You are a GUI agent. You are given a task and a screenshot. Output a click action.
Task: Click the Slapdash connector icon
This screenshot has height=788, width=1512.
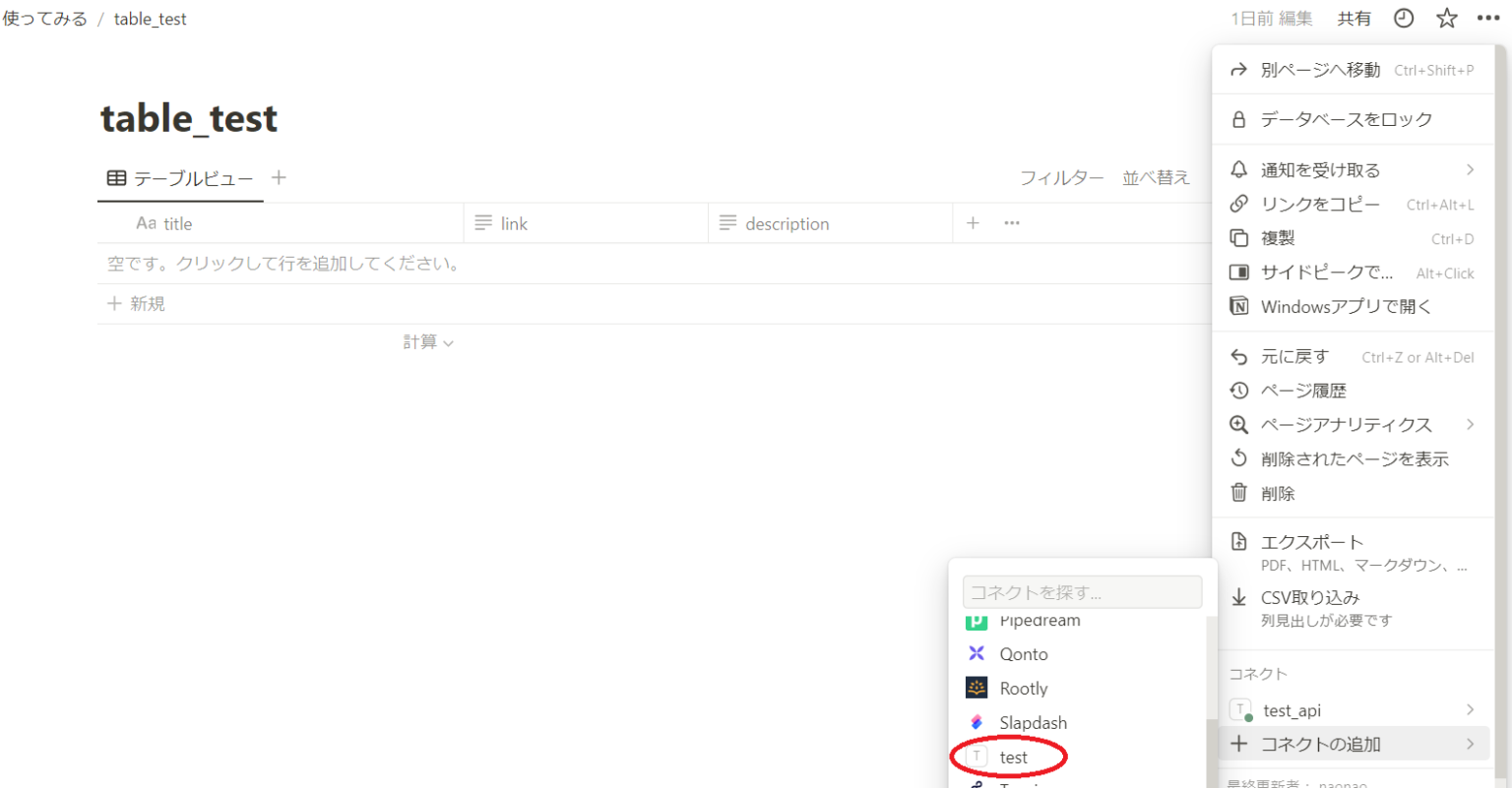click(976, 722)
